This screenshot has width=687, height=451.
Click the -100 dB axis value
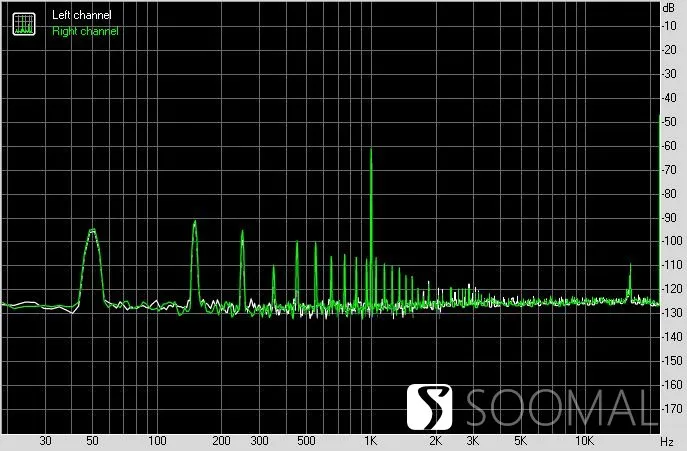coord(672,241)
